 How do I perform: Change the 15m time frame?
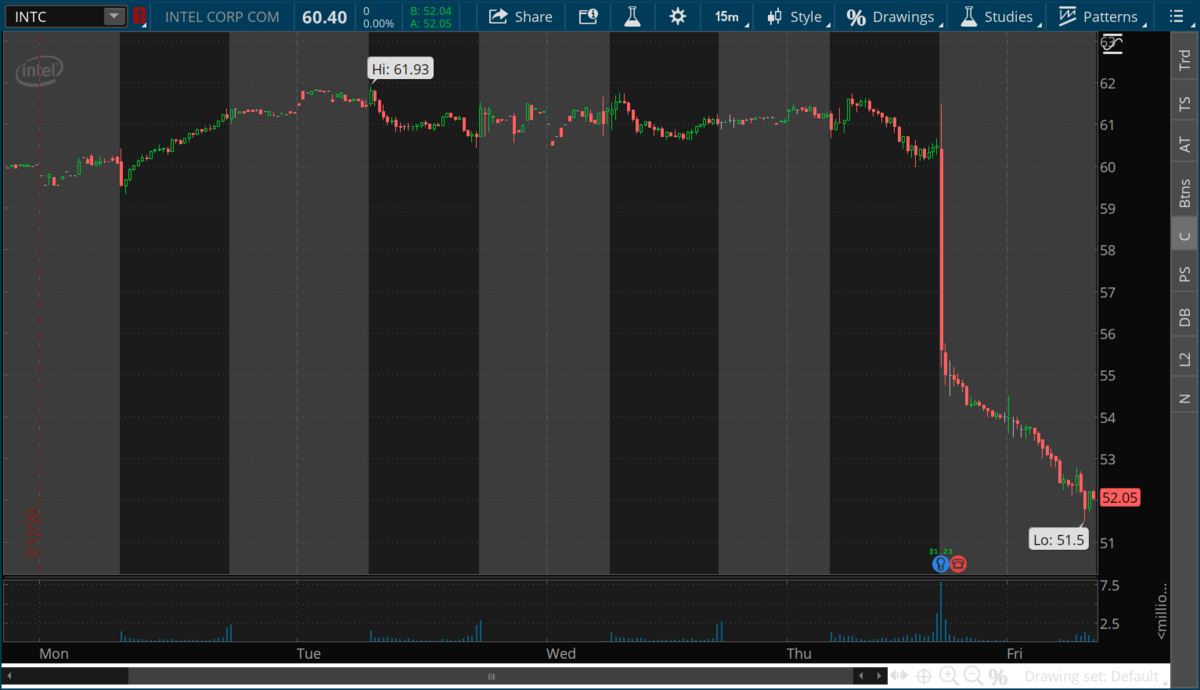click(727, 16)
